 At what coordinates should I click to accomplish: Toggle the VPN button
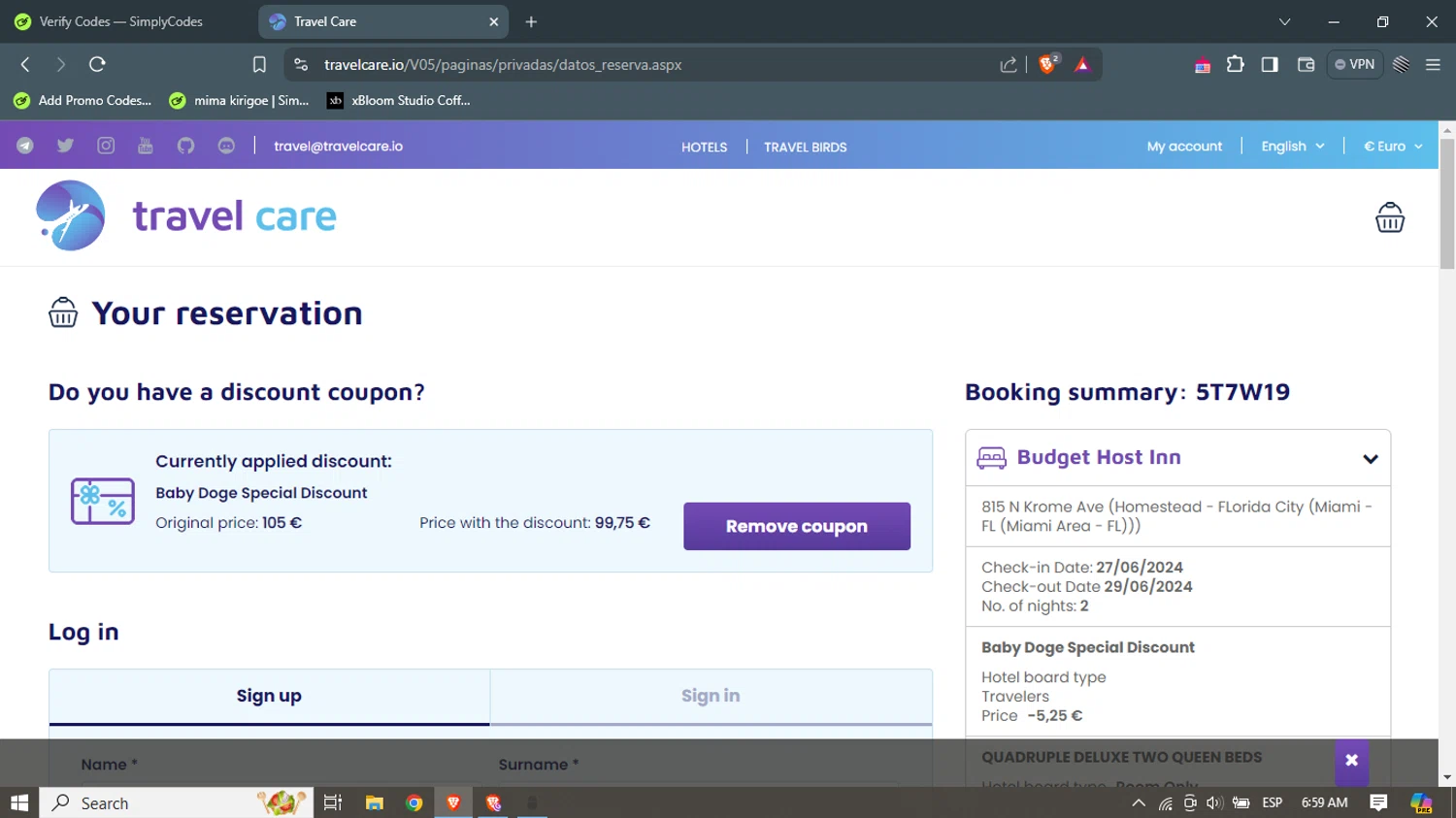[1355, 64]
